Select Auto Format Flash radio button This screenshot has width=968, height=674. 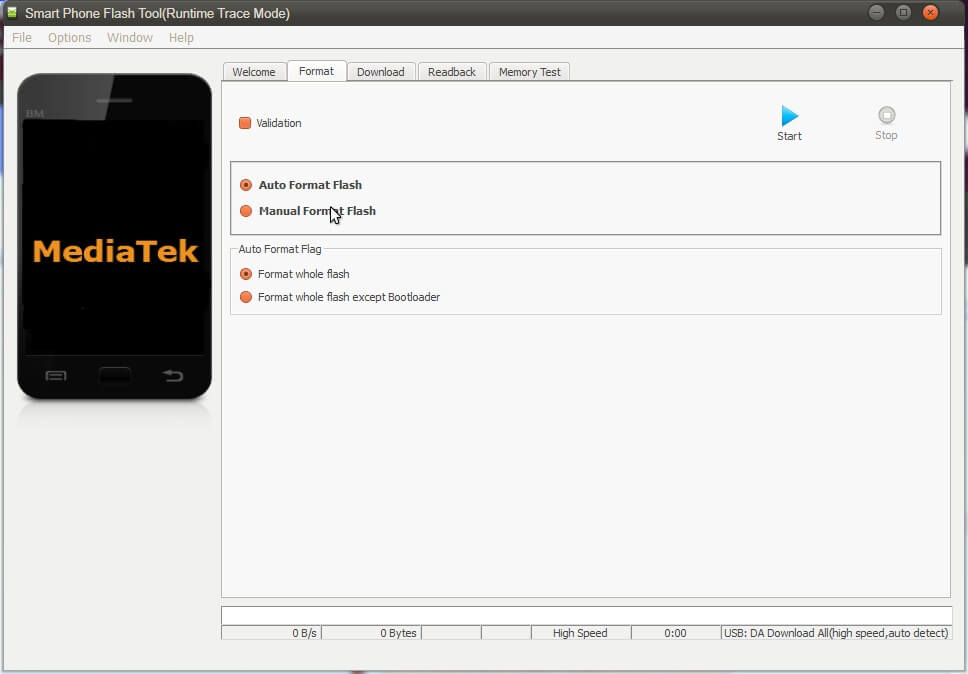(x=246, y=185)
